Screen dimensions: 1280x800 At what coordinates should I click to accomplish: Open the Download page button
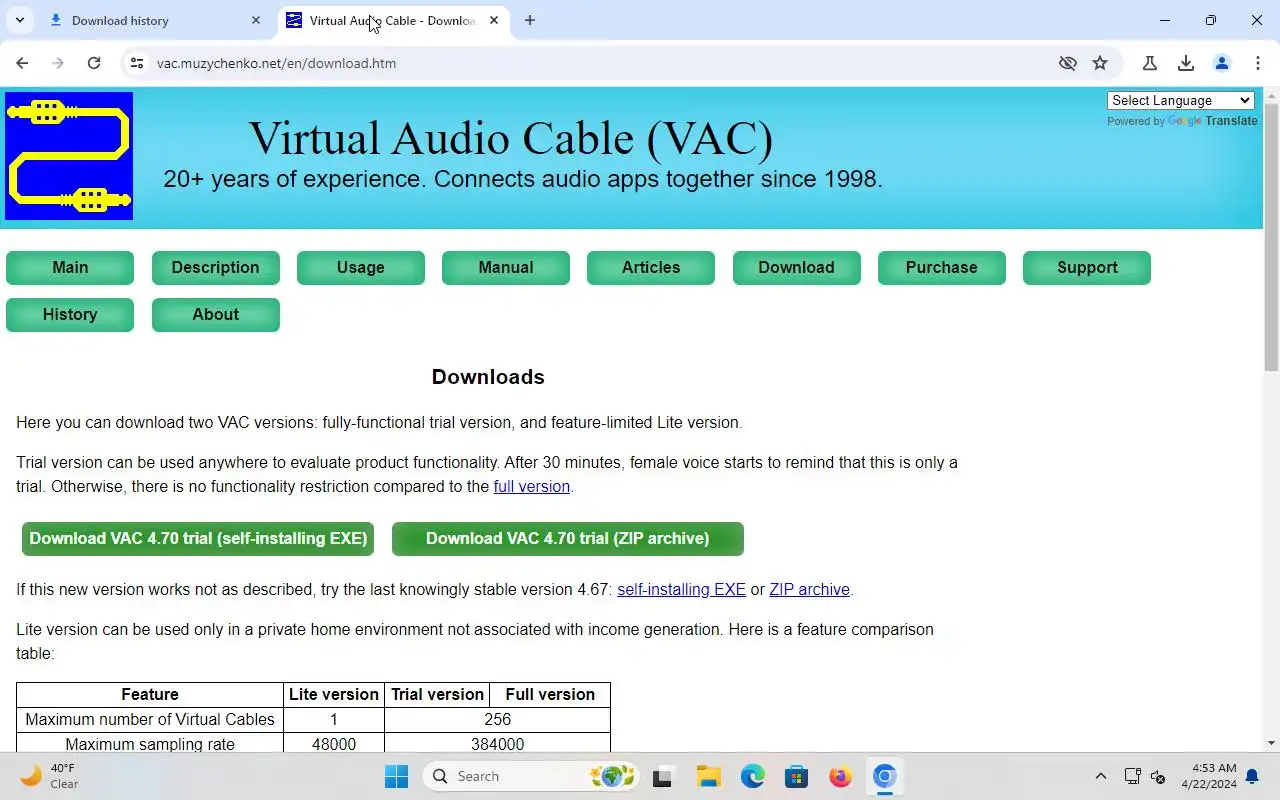coord(796,268)
